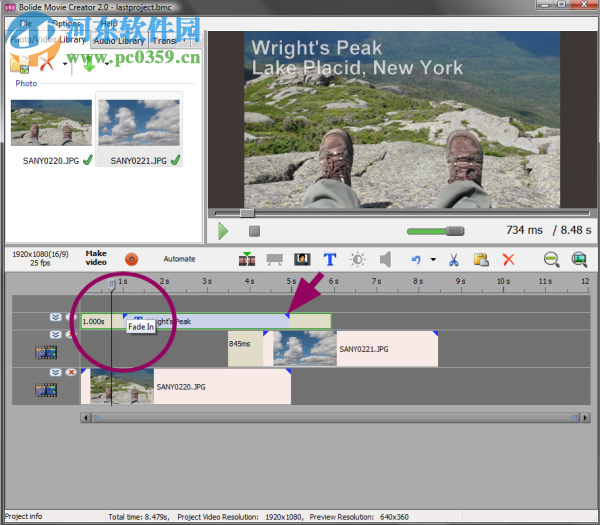Click the brightness sun icon

pyautogui.click(x=358, y=259)
